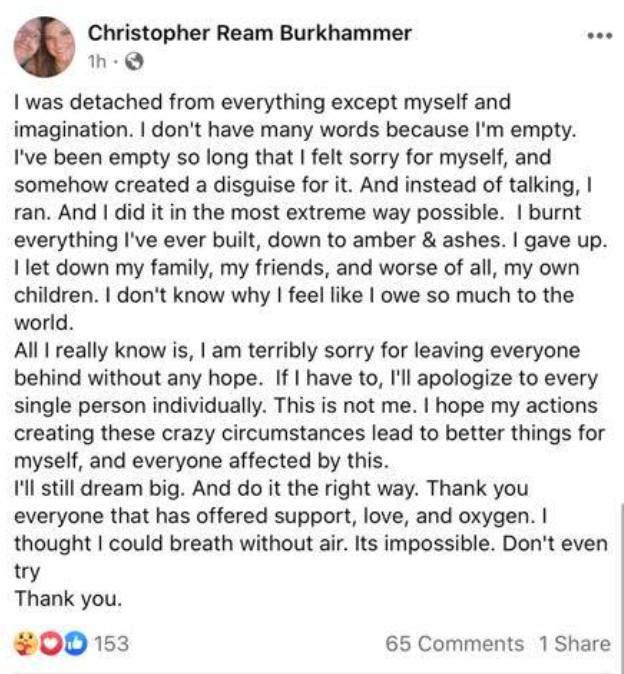Click the "1 Share" link
Screen dimensions: 624x674
pos(574,644)
